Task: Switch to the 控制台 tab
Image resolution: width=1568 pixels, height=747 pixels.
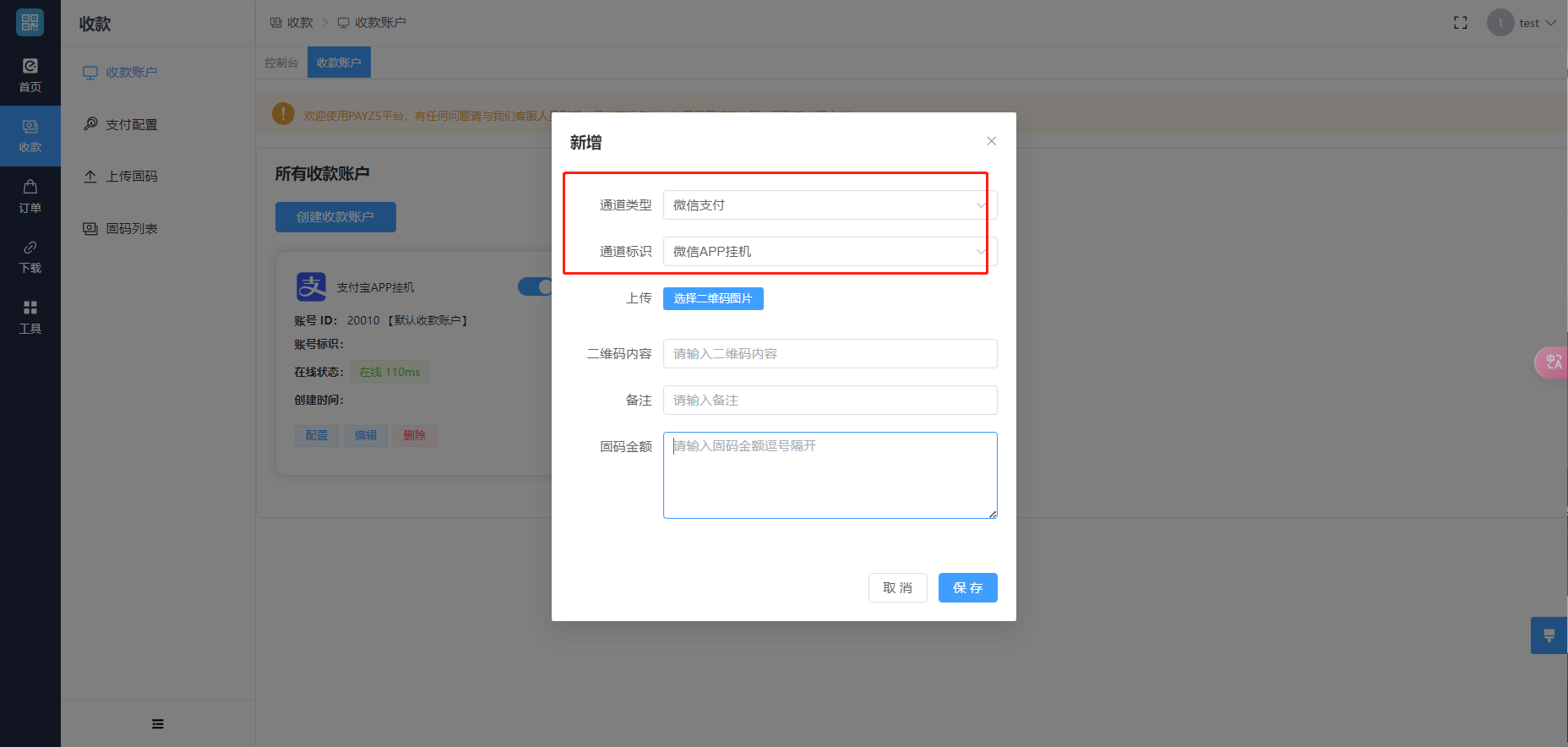Action: point(281,63)
